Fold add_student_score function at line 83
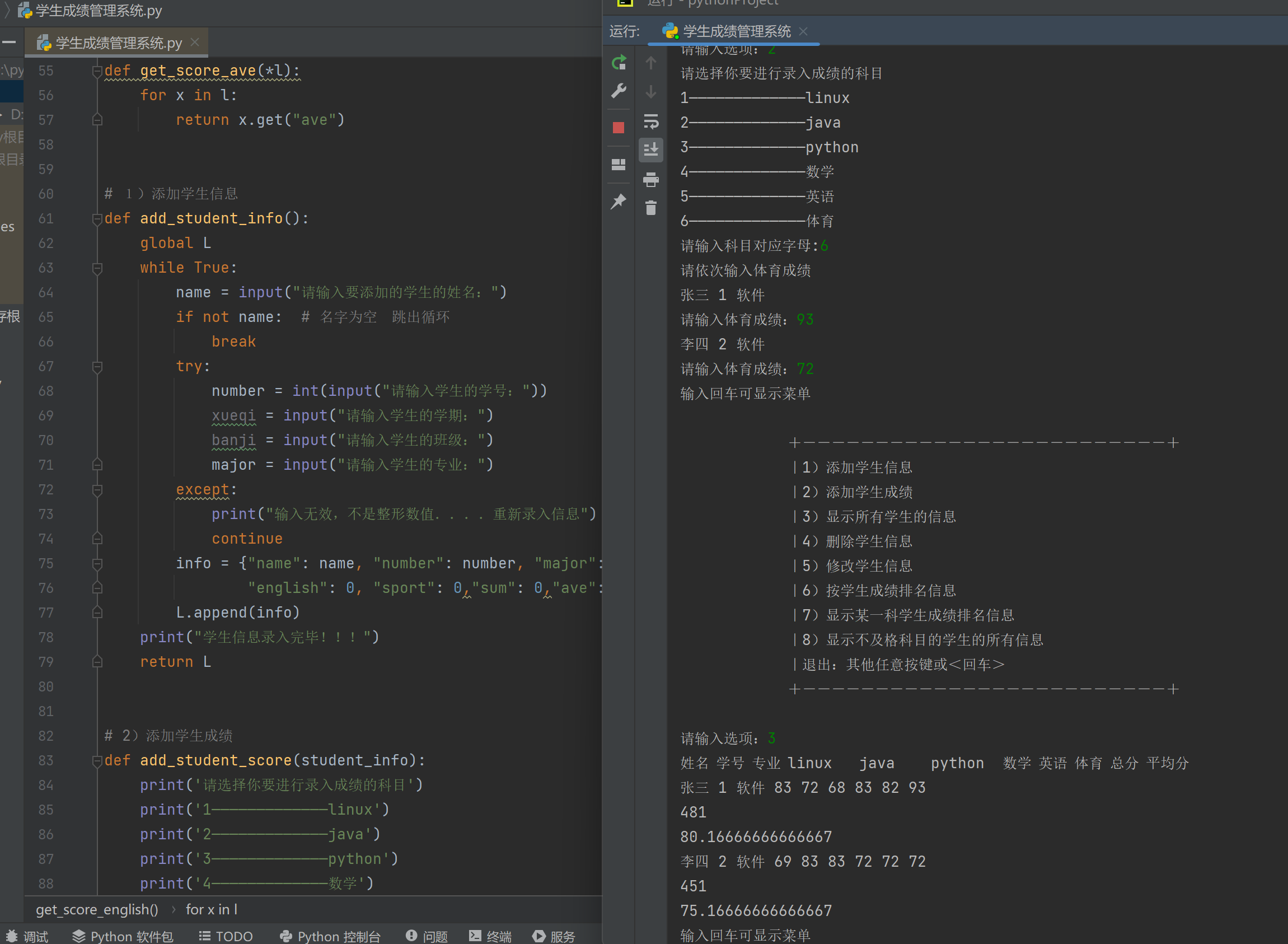1288x944 pixels. 97,761
